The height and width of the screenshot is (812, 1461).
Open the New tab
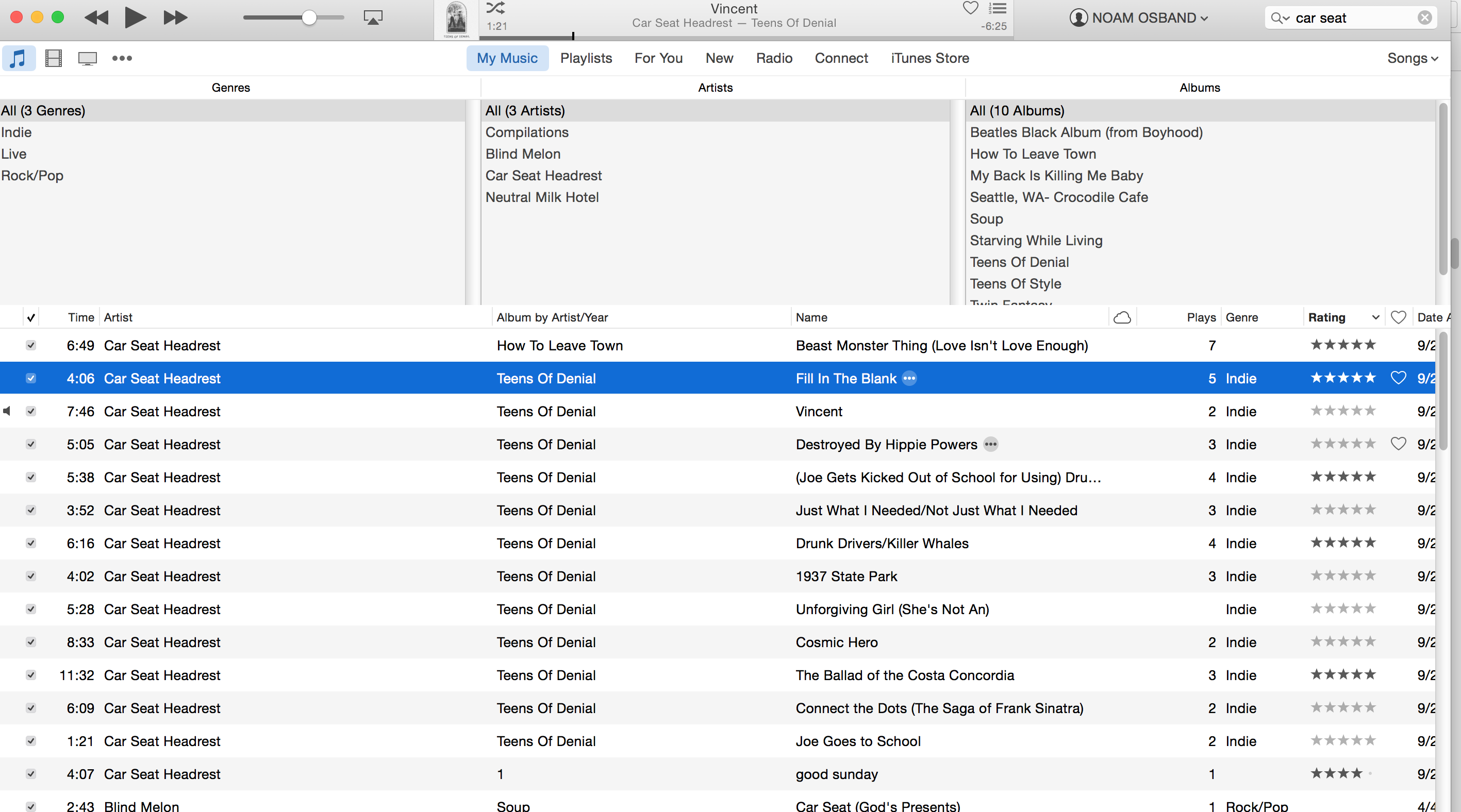tap(719, 58)
